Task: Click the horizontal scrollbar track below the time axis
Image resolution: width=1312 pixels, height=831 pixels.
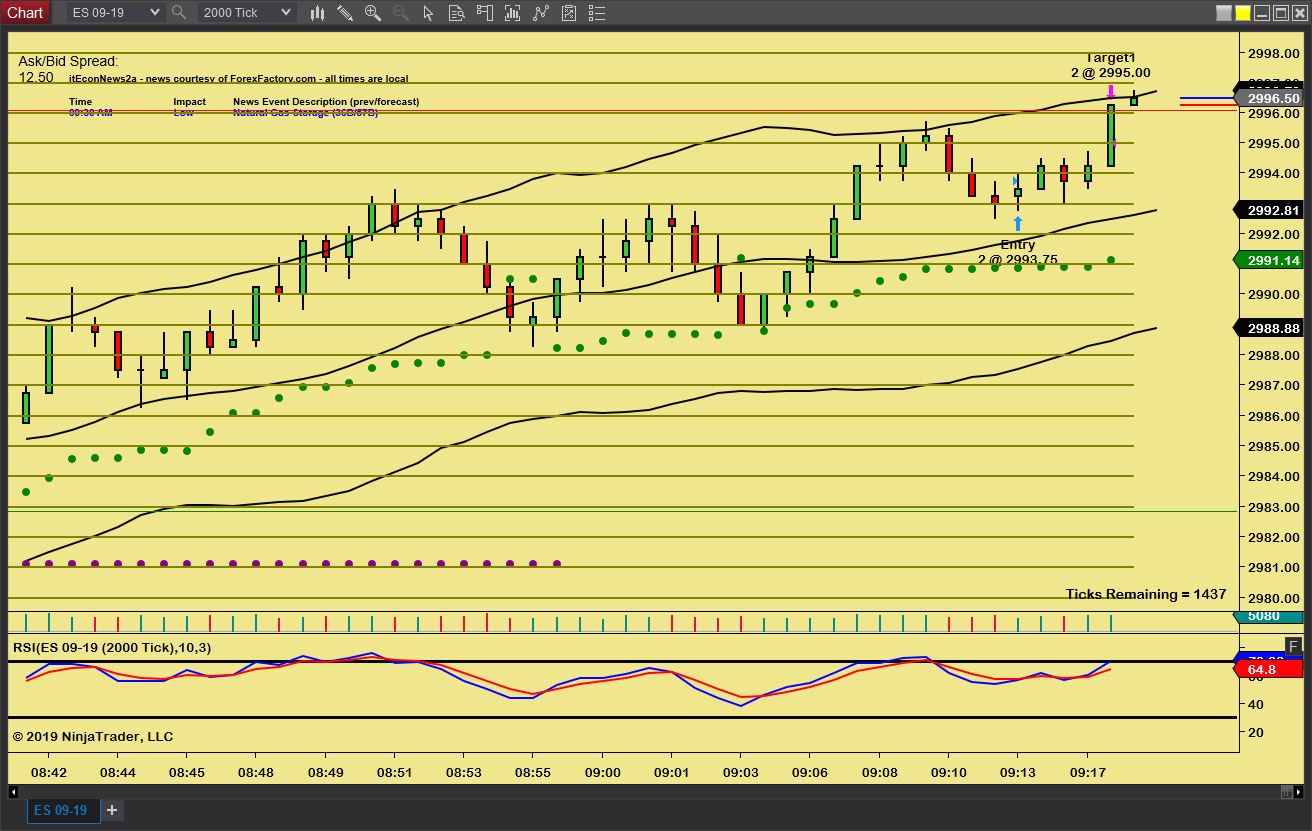Action: [650, 792]
